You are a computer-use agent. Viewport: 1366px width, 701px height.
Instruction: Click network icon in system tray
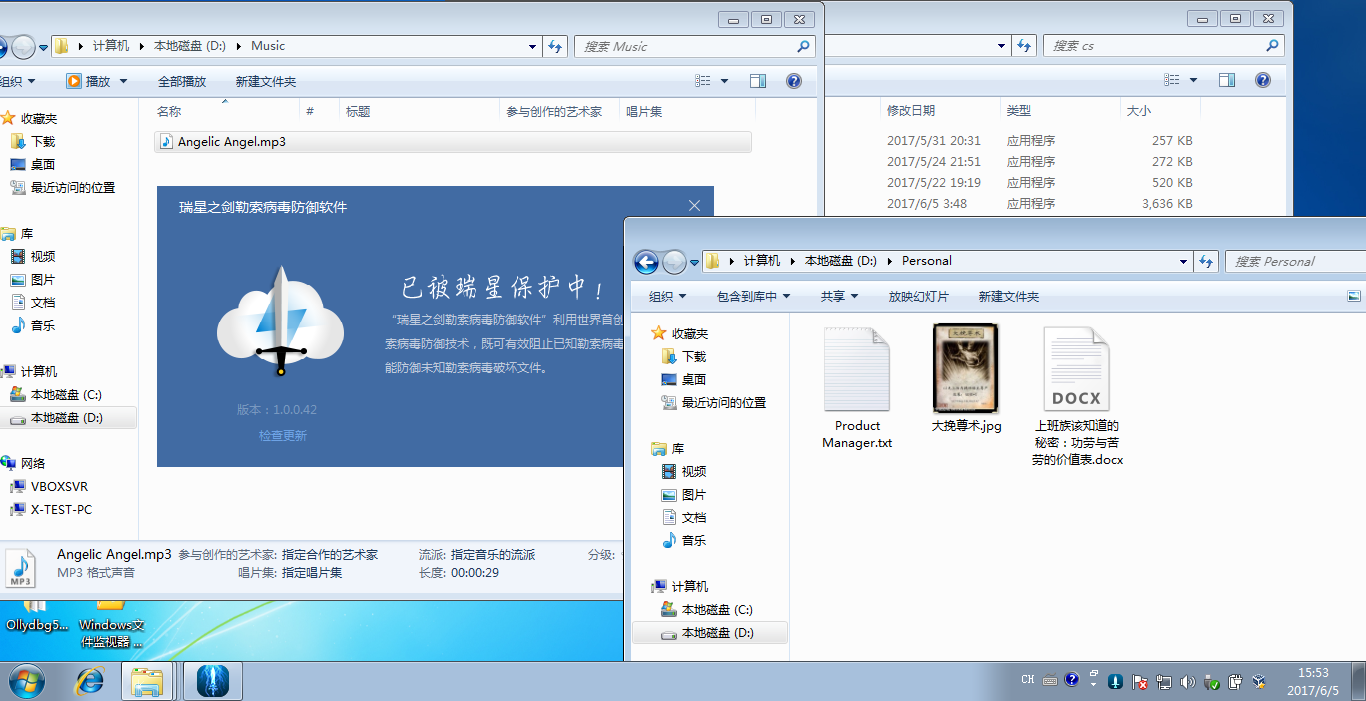1164,682
